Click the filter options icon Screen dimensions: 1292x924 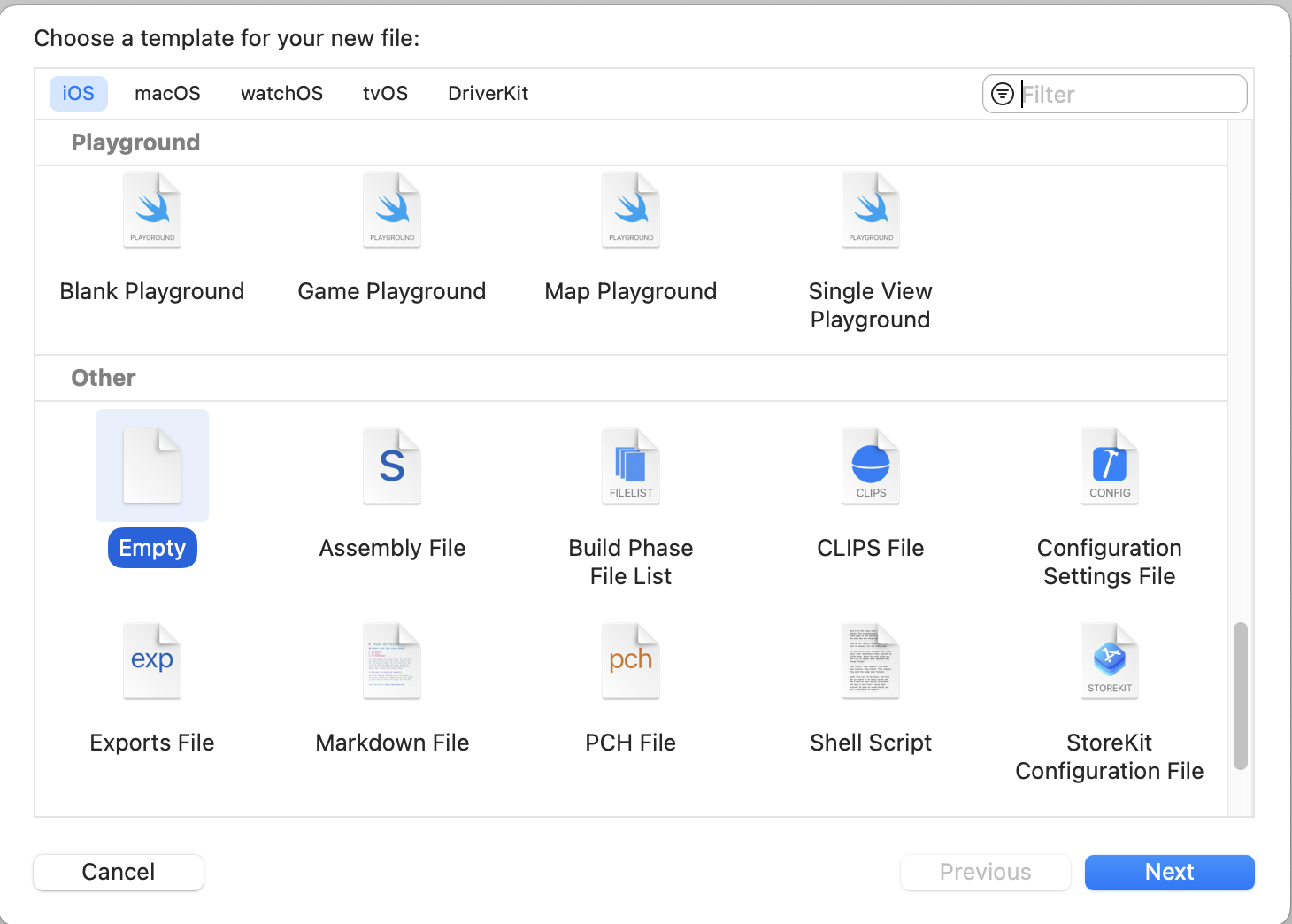1003,94
